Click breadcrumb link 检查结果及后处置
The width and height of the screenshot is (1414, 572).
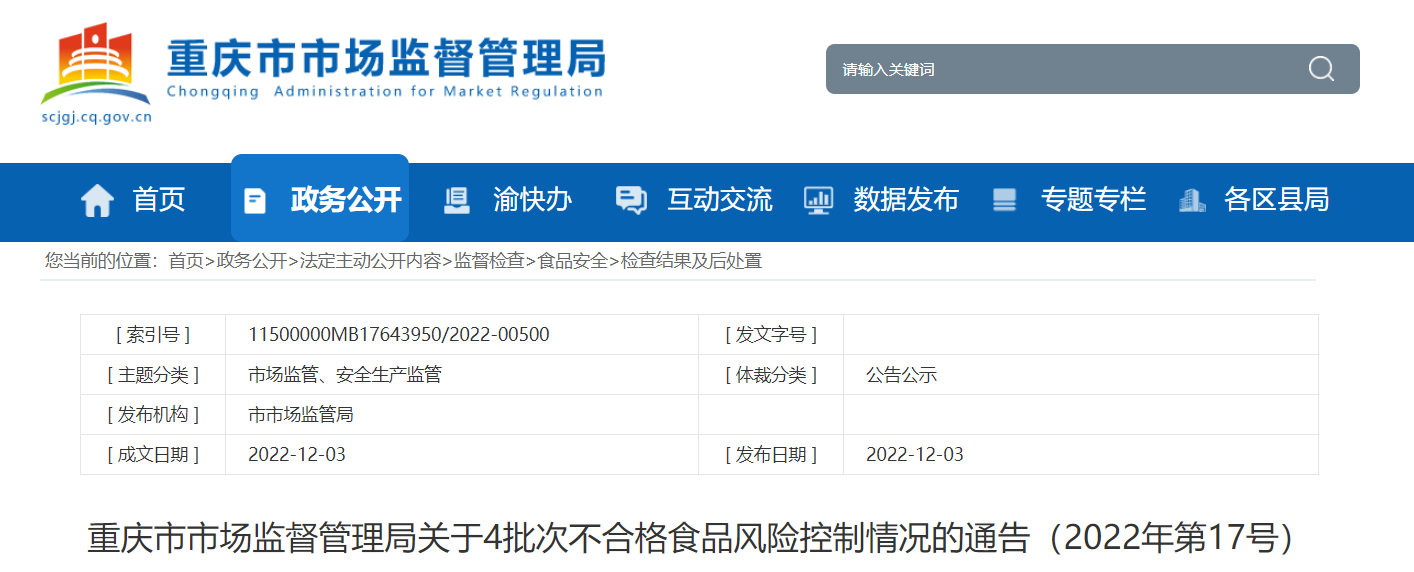tap(692, 261)
